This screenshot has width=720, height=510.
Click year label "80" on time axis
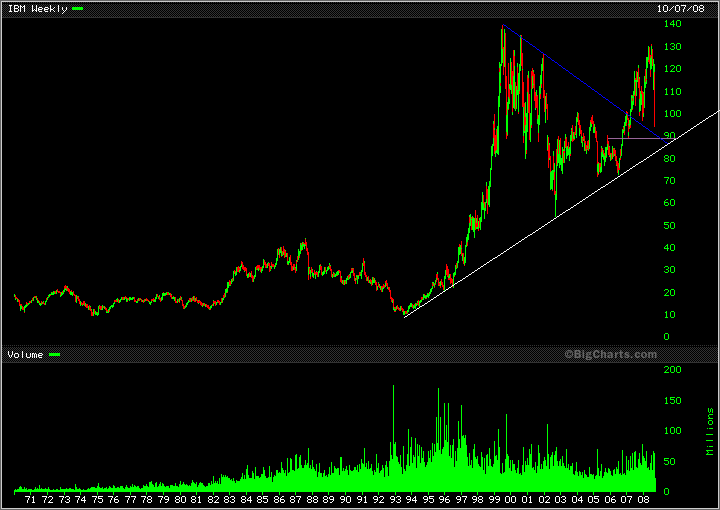(180, 499)
